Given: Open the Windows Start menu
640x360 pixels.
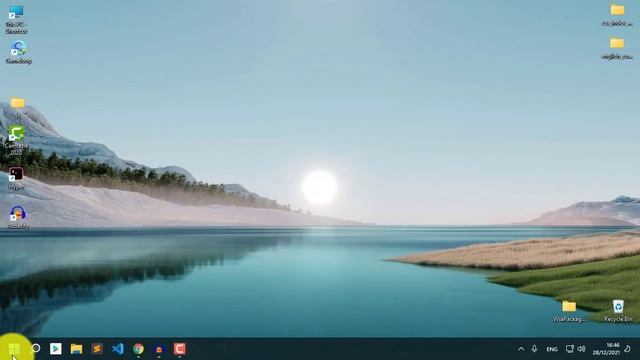Looking at the screenshot, I should click(14, 349).
